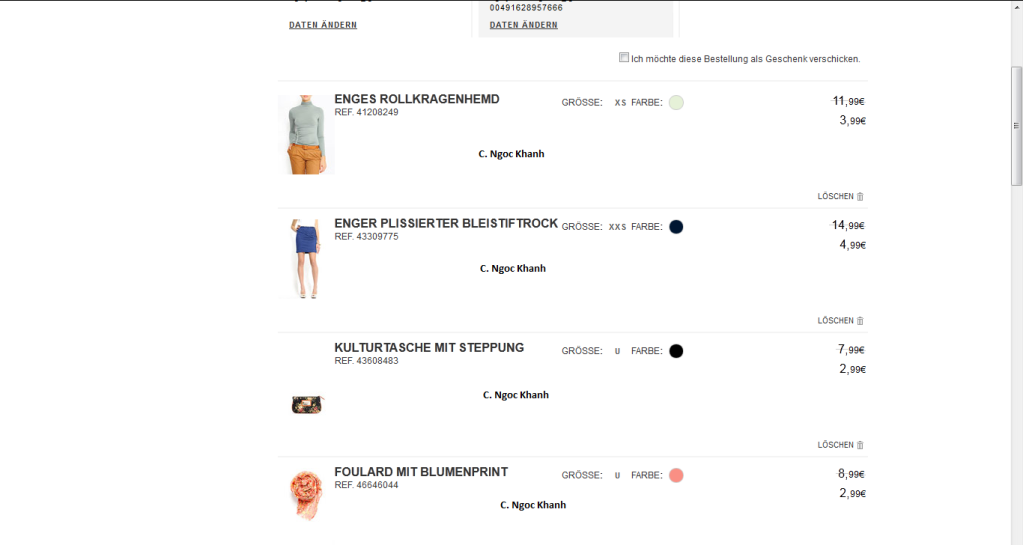Screen dimensions: 1023x545
Task: Select the black color swatch of Kulturtasche
Action: pos(676,351)
